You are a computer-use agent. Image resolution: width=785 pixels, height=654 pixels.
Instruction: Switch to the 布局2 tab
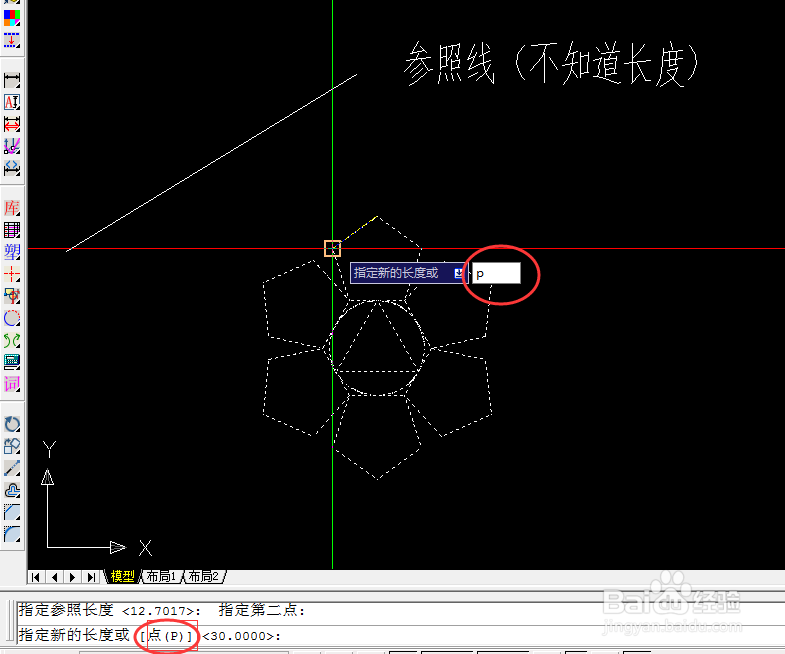[x=204, y=576]
